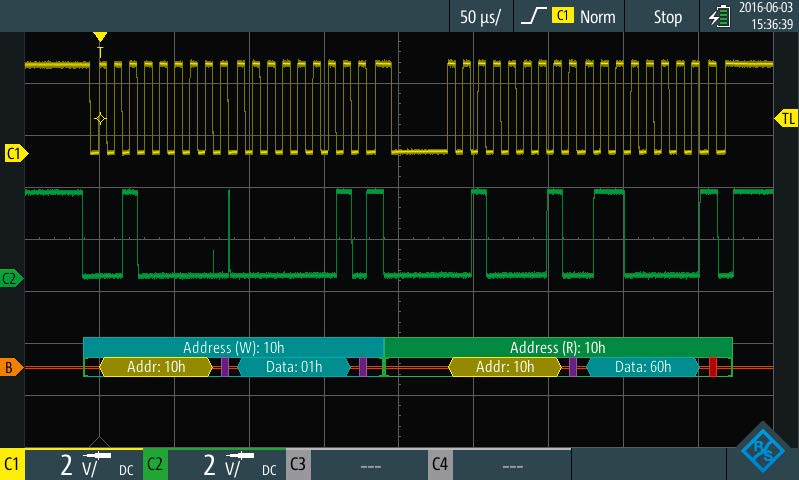The image size is (799, 480).
Task: Click the yellow trigger position marker at top
Action: click(99, 38)
